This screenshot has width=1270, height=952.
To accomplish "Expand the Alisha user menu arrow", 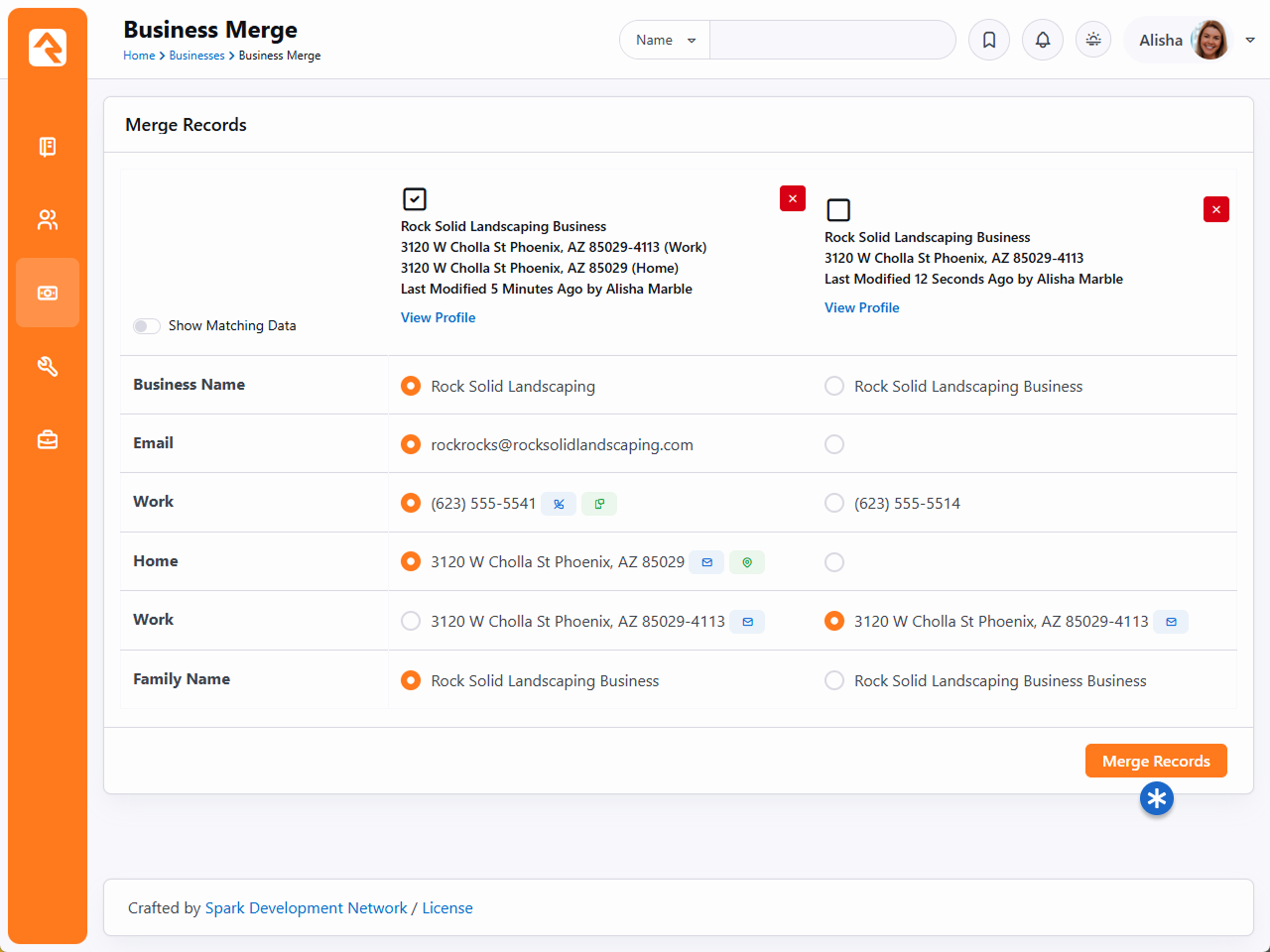I will tap(1250, 41).
